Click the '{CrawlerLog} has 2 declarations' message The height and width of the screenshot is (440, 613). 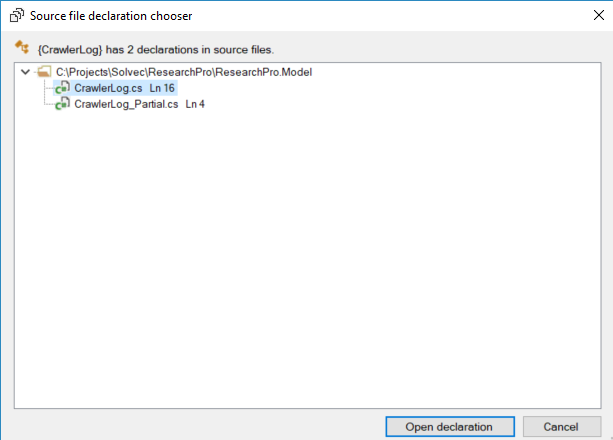point(156,50)
